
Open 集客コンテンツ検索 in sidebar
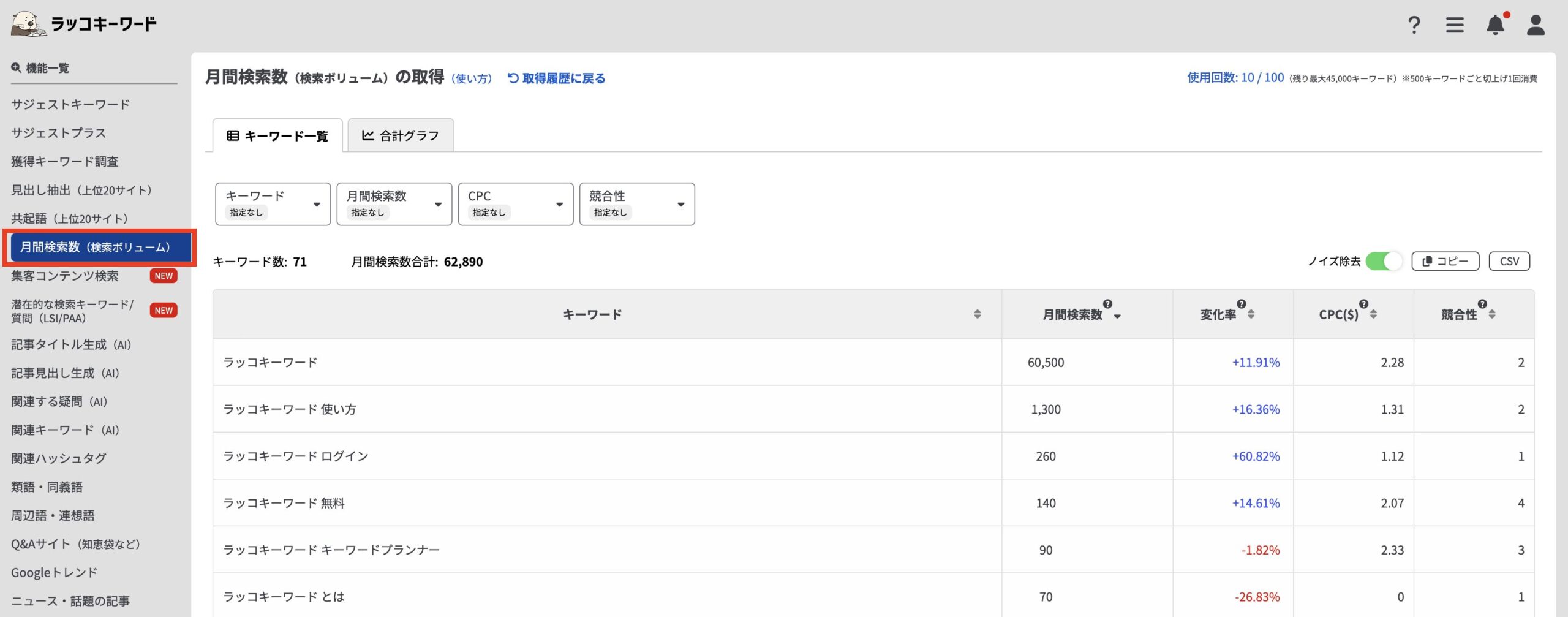point(65,276)
